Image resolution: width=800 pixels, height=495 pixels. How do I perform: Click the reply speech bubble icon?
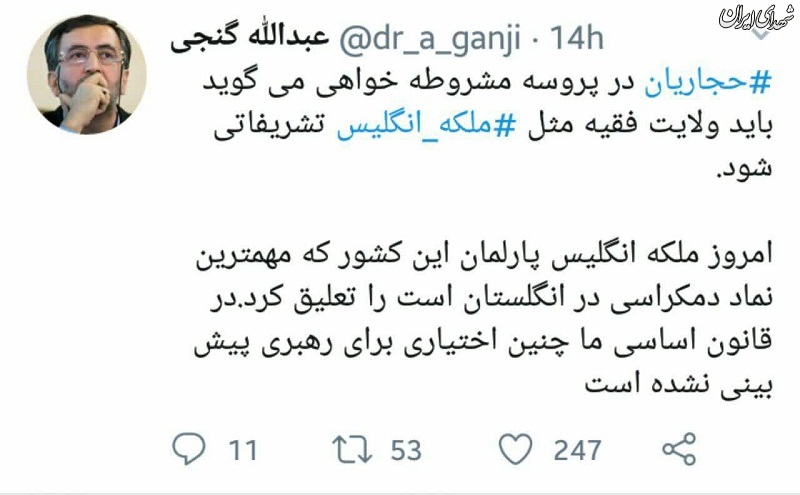pos(189,449)
